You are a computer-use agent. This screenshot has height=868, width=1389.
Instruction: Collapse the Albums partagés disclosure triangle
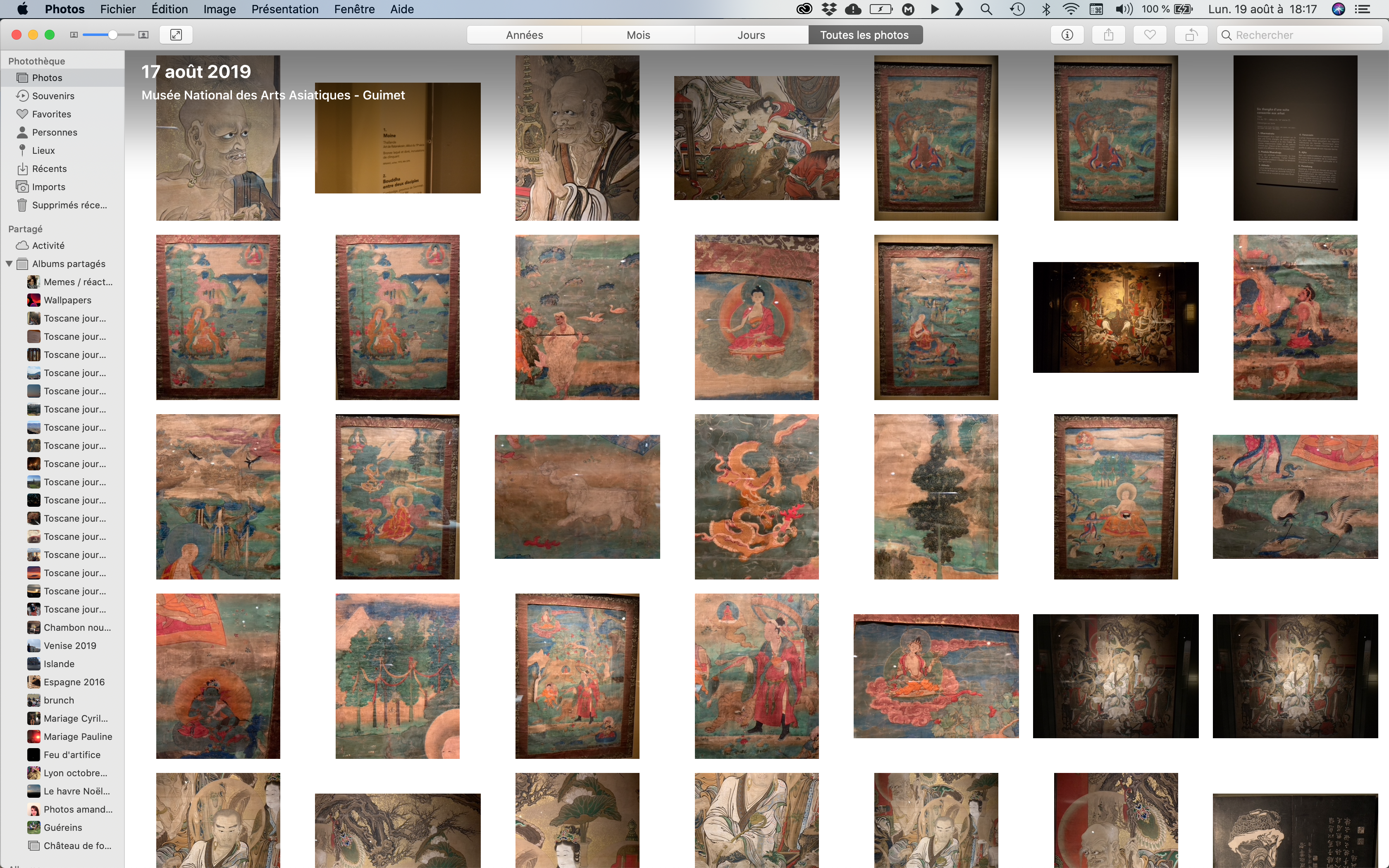pyautogui.click(x=9, y=264)
